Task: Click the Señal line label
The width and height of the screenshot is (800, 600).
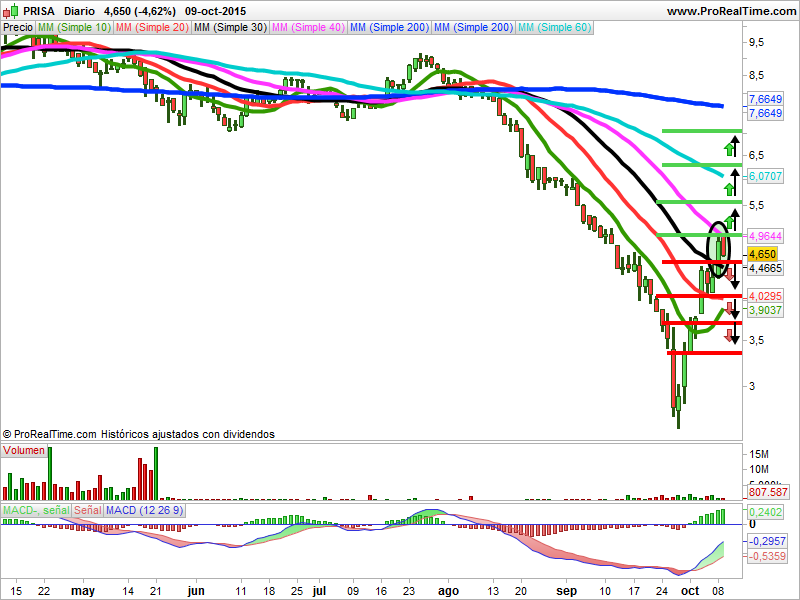Action: click(x=88, y=510)
